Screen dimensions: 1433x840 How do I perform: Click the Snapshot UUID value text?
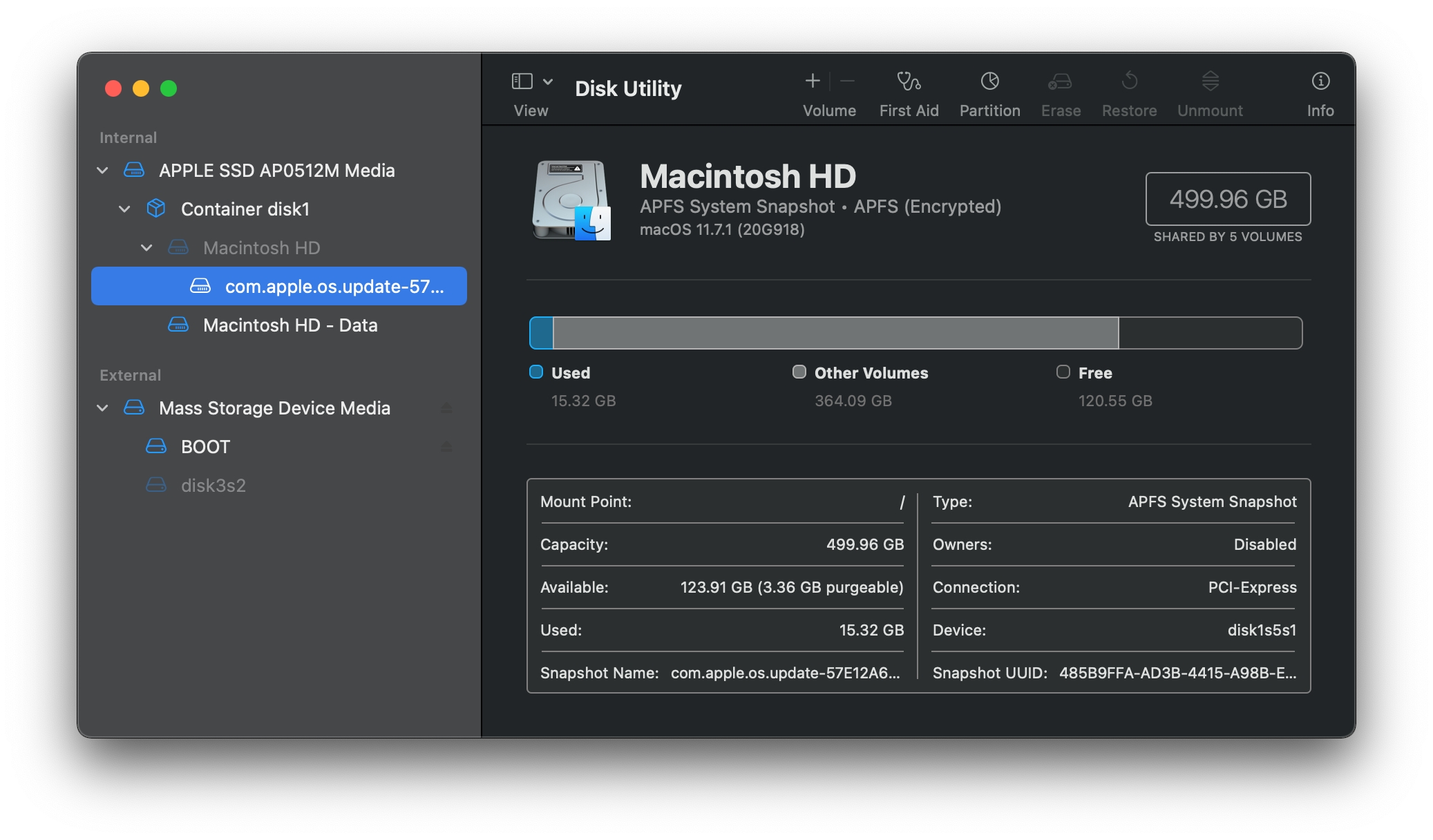click(1178, 673)
